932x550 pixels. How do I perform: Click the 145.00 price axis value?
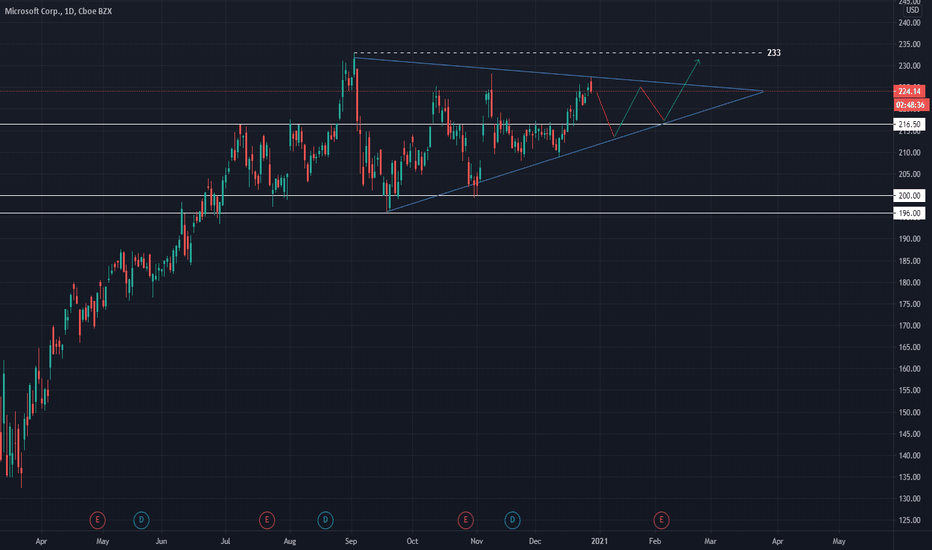click(909, 434)
